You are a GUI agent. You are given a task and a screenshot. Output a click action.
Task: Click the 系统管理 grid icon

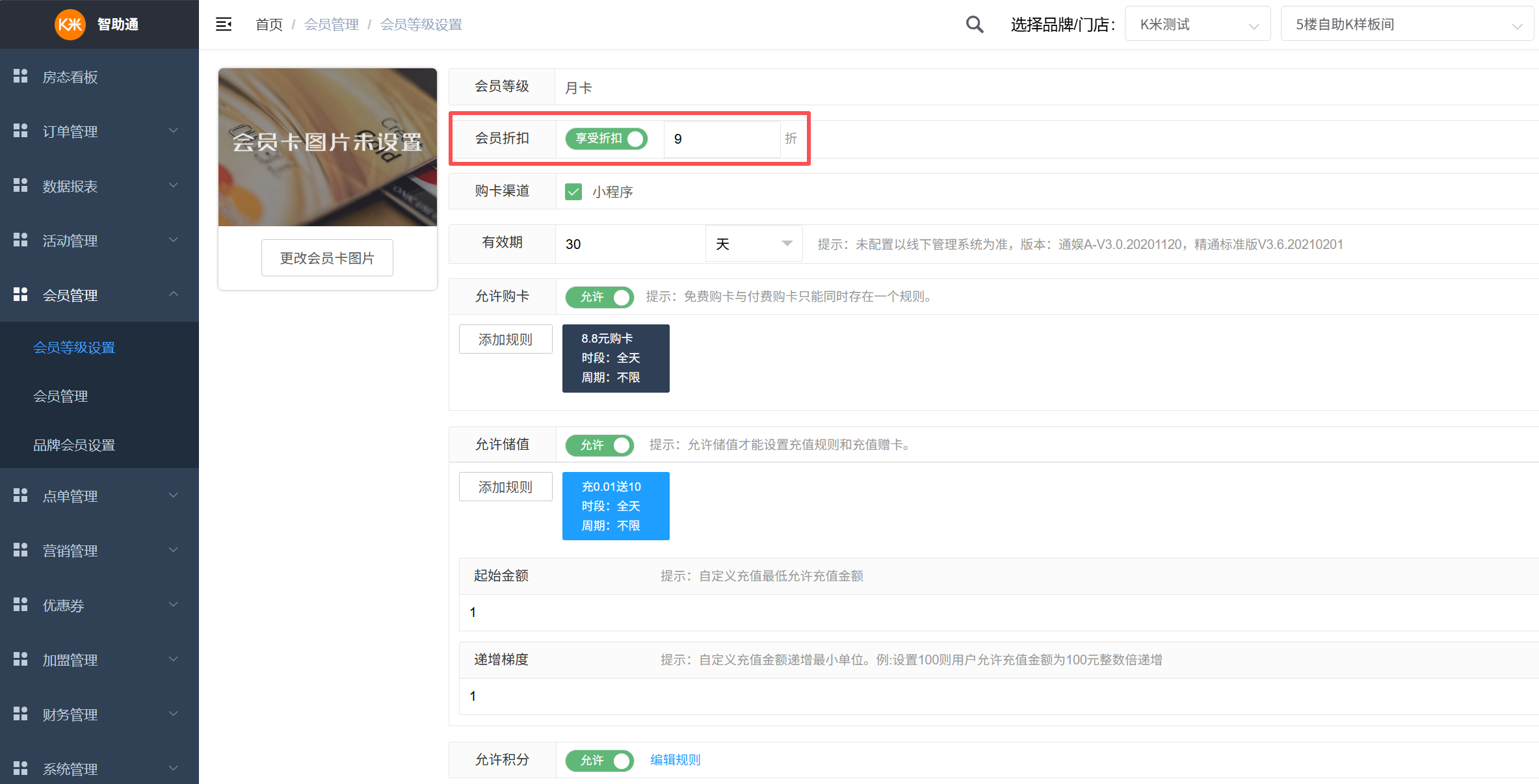[21, 769]
